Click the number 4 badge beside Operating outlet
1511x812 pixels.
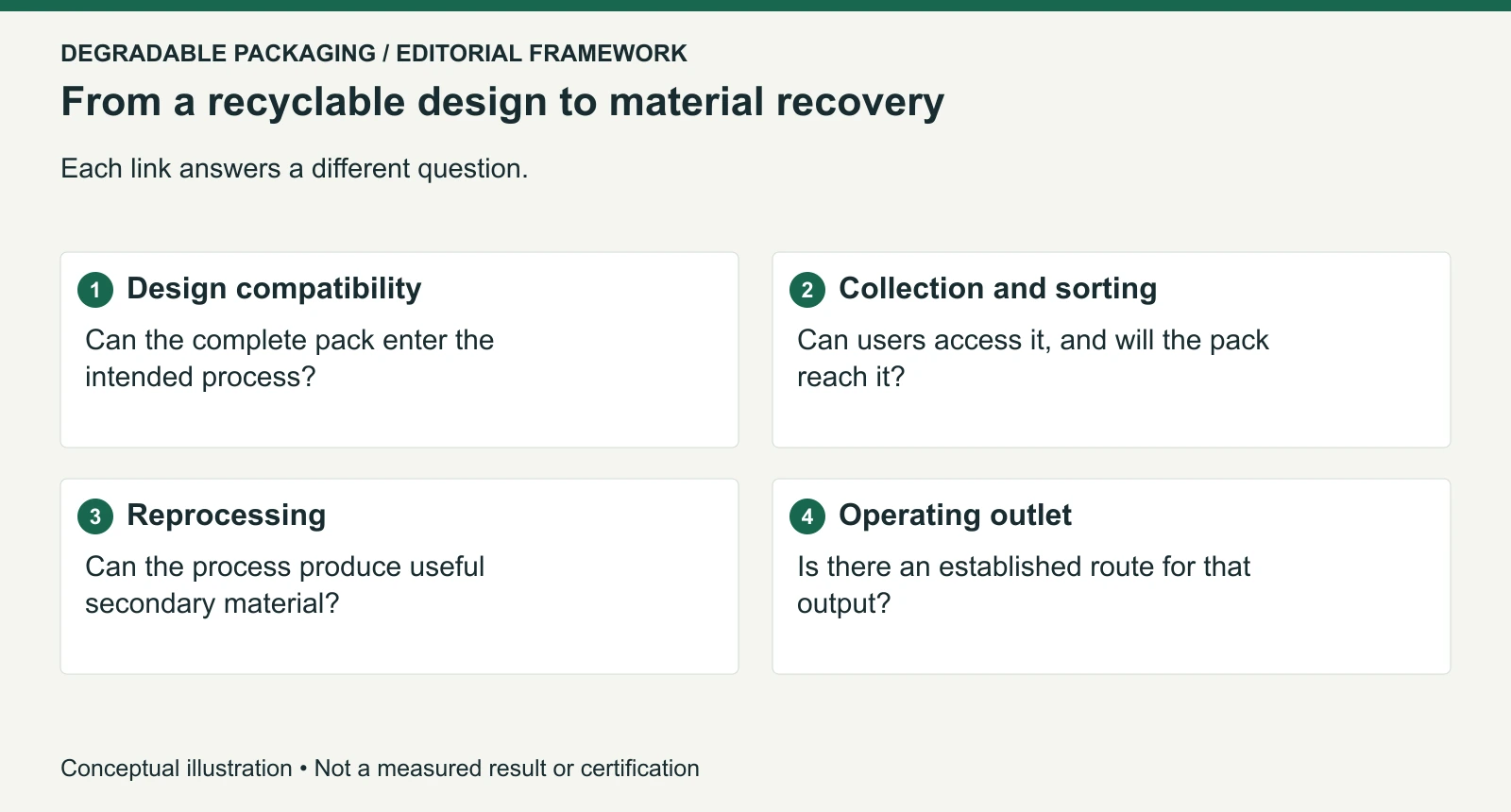(x=807, y=516)
